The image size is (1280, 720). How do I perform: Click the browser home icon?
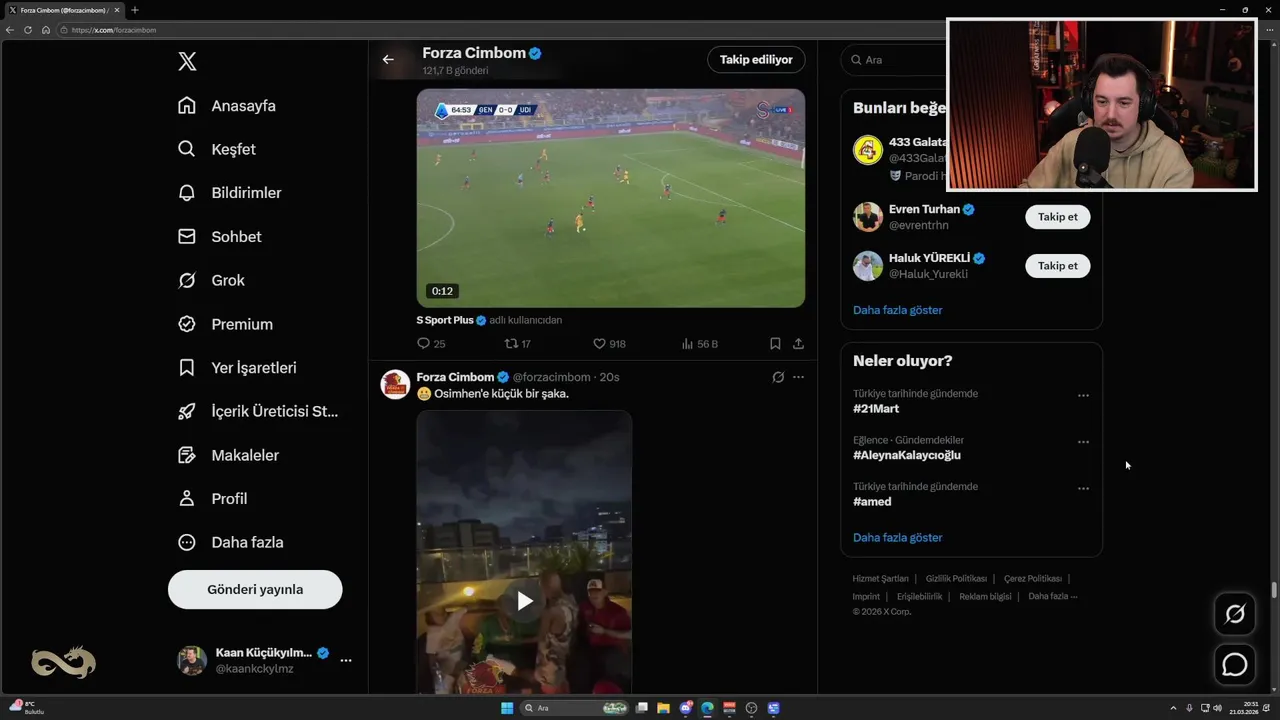(45, 30)
